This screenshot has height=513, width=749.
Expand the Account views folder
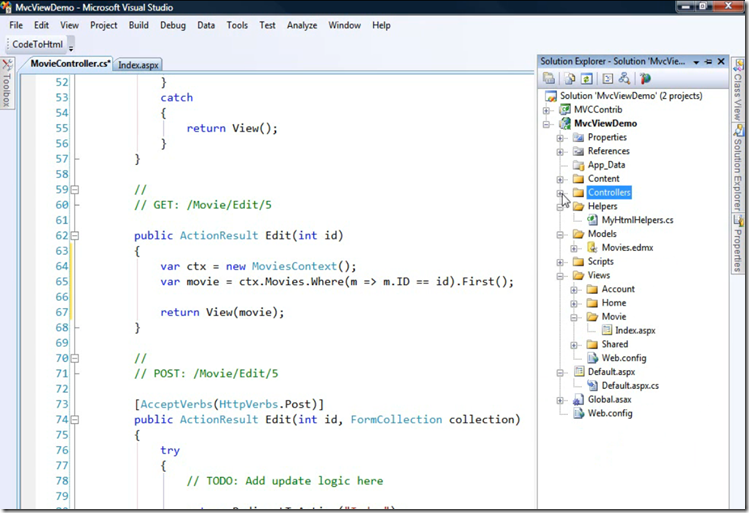pos(574,290)
